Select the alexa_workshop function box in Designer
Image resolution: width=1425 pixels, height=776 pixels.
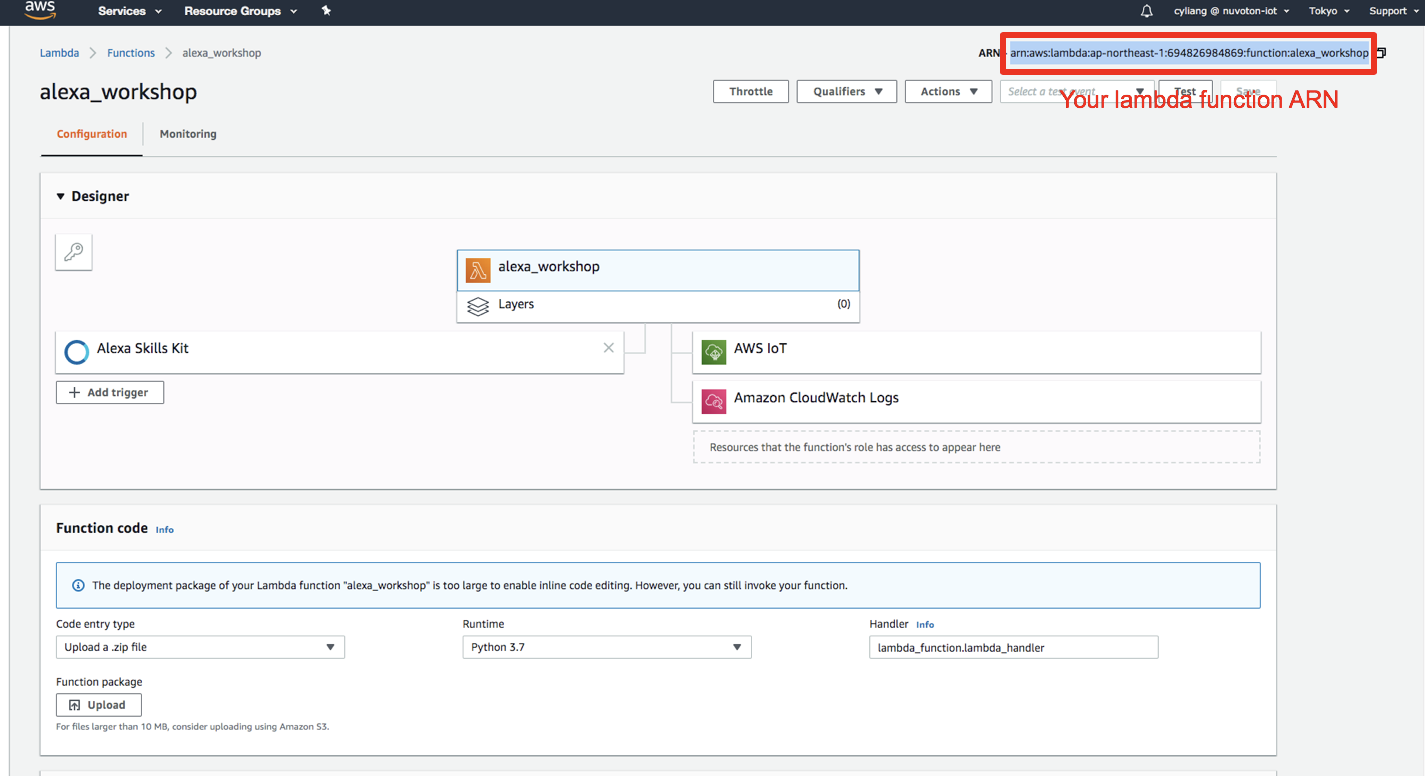pos(658,270)
